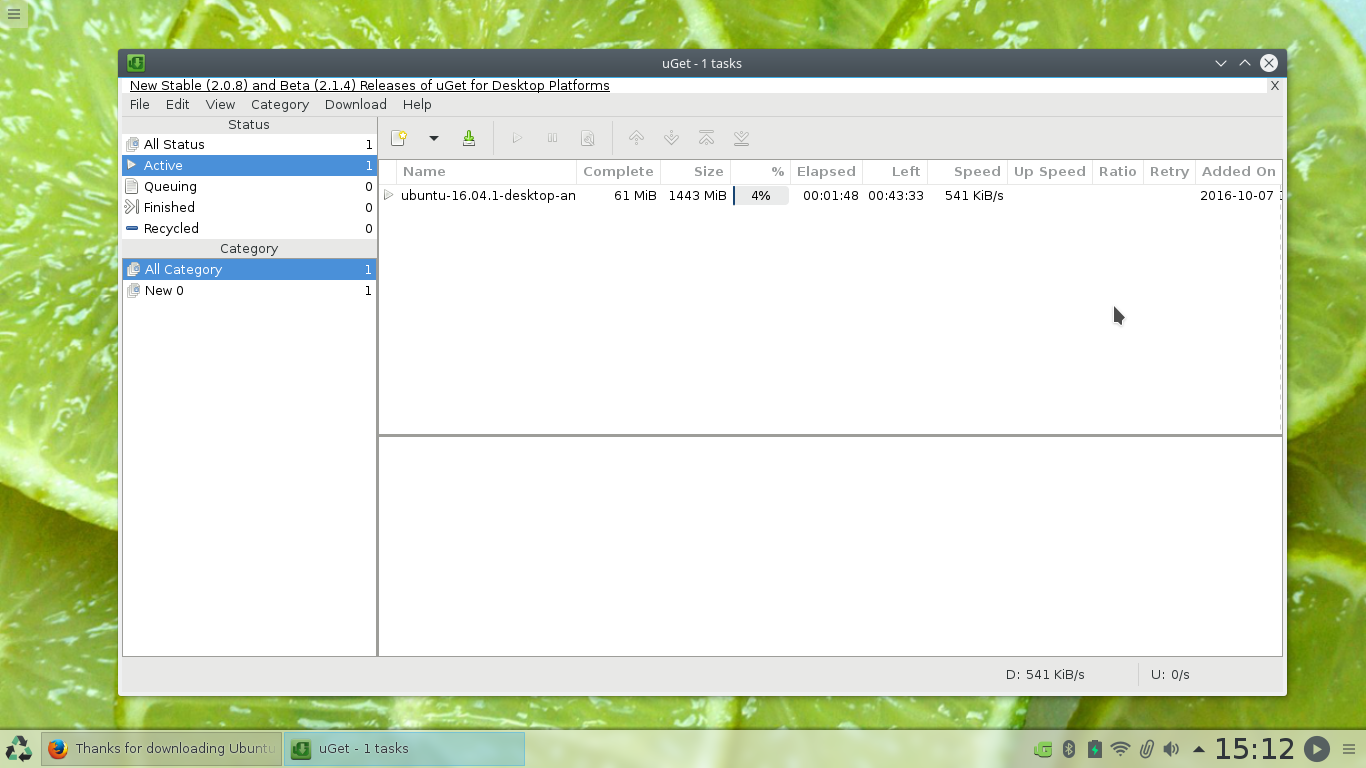Select the Active status row

pos(249,166)
